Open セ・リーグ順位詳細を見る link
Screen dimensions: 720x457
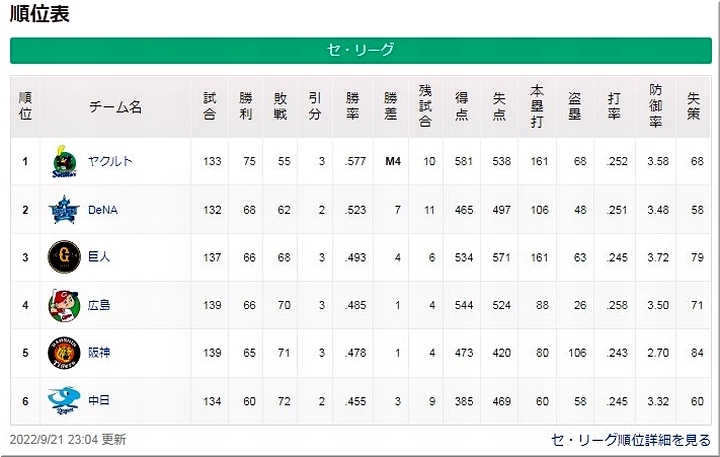point(631,440)
